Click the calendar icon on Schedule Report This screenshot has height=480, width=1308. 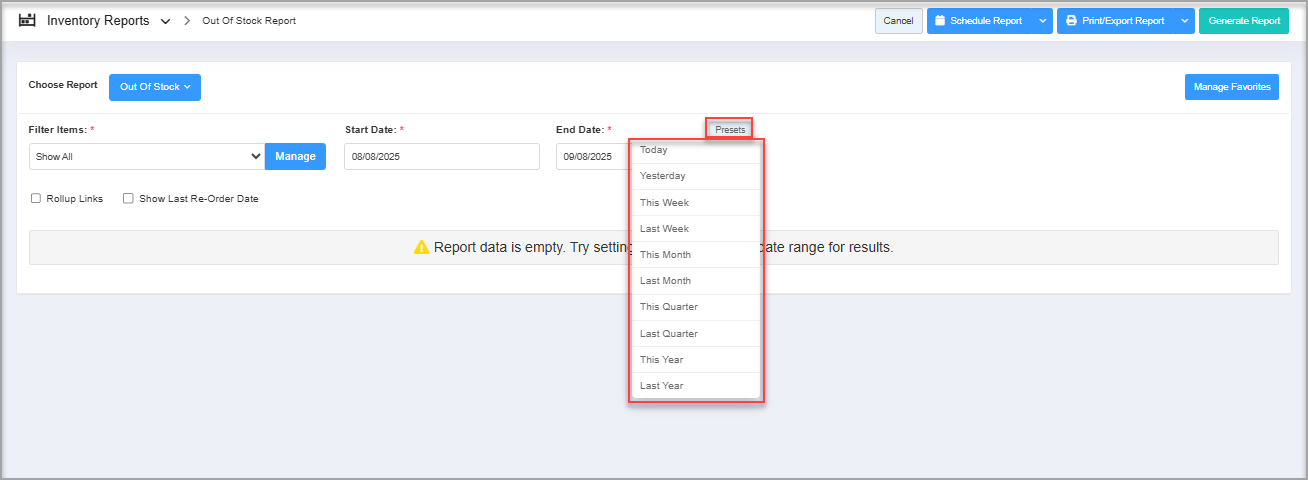[940, 21]
